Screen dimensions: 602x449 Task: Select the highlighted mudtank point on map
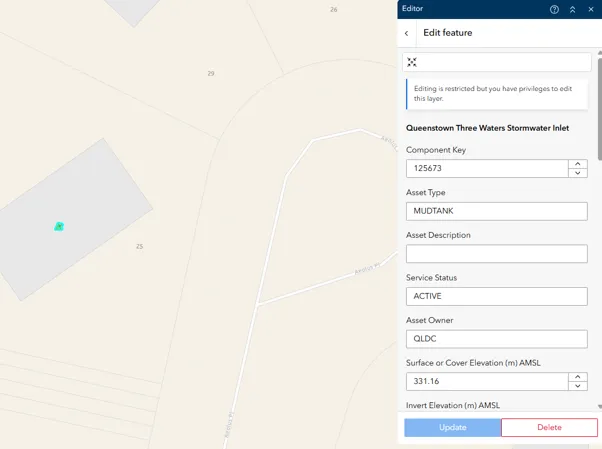point(59,227)
